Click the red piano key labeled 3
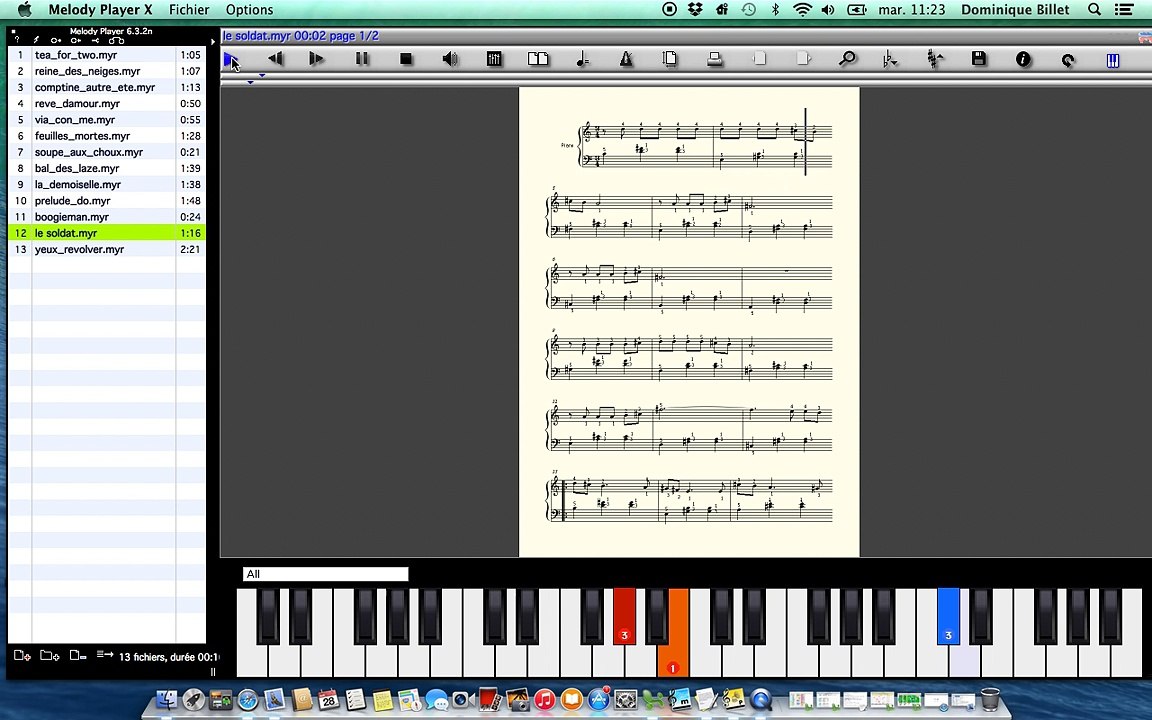Image resolution: width=1152 pixels, height=720 pixels. (x=624, y=616)
